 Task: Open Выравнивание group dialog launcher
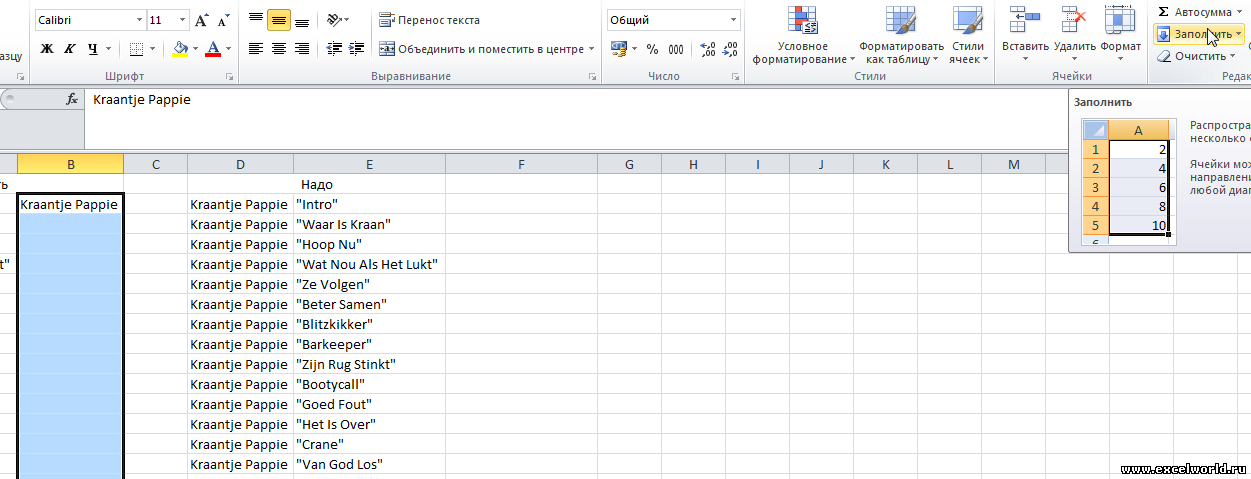[590, 76]
